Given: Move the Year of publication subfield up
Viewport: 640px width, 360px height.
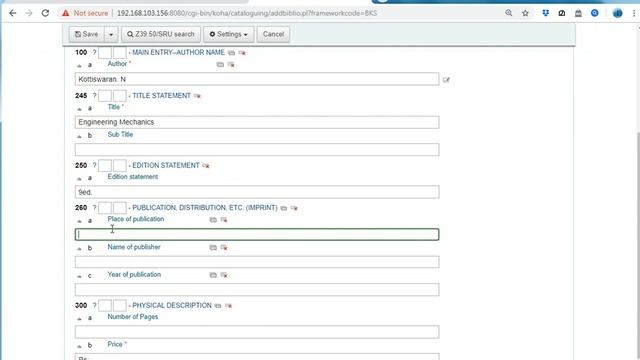Looking at the screenshot, I should point(79,276).
